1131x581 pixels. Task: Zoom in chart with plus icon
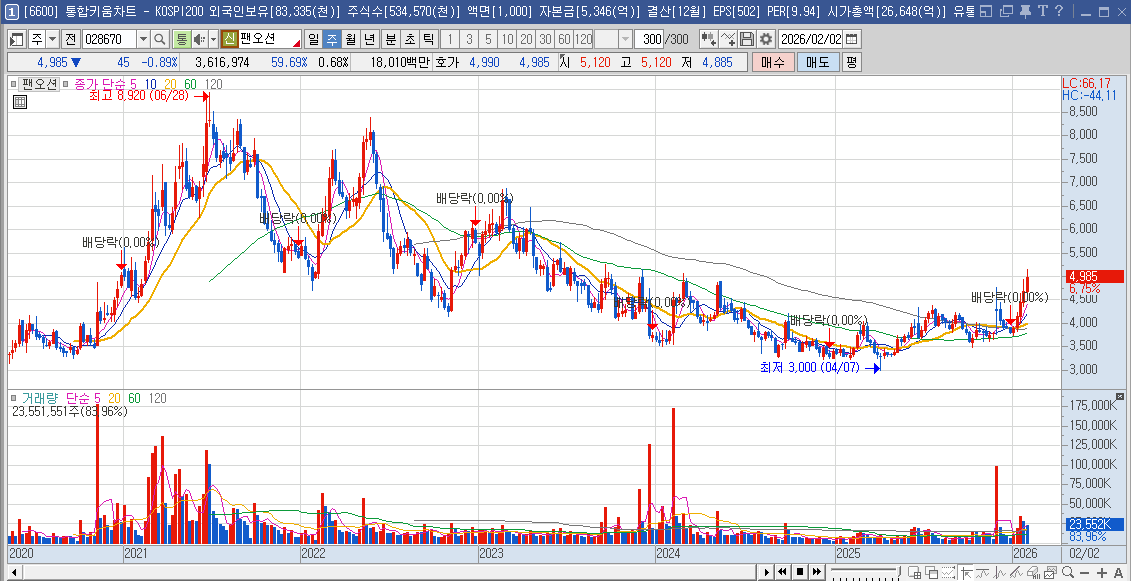1101,572
